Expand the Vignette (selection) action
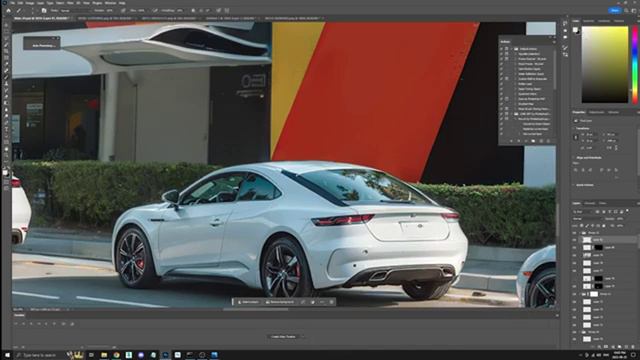 pos(516,54)
